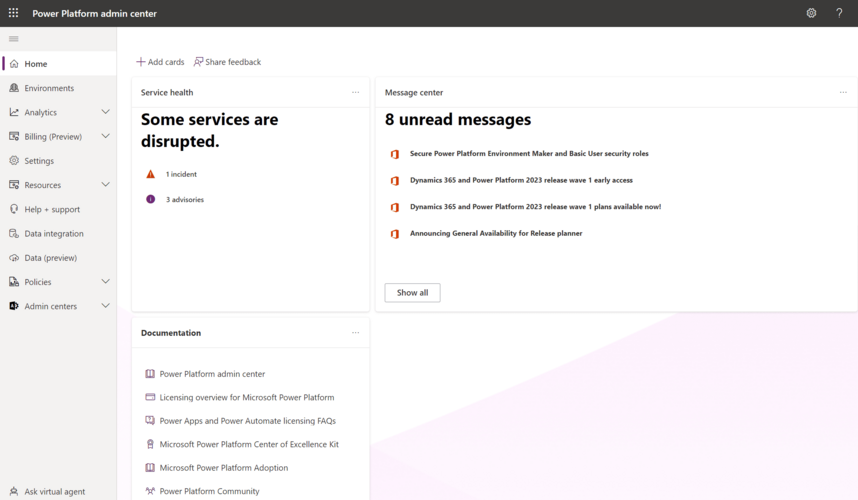Click the help question mark icon
Screen dimensions: 858x500
[839, 13]
